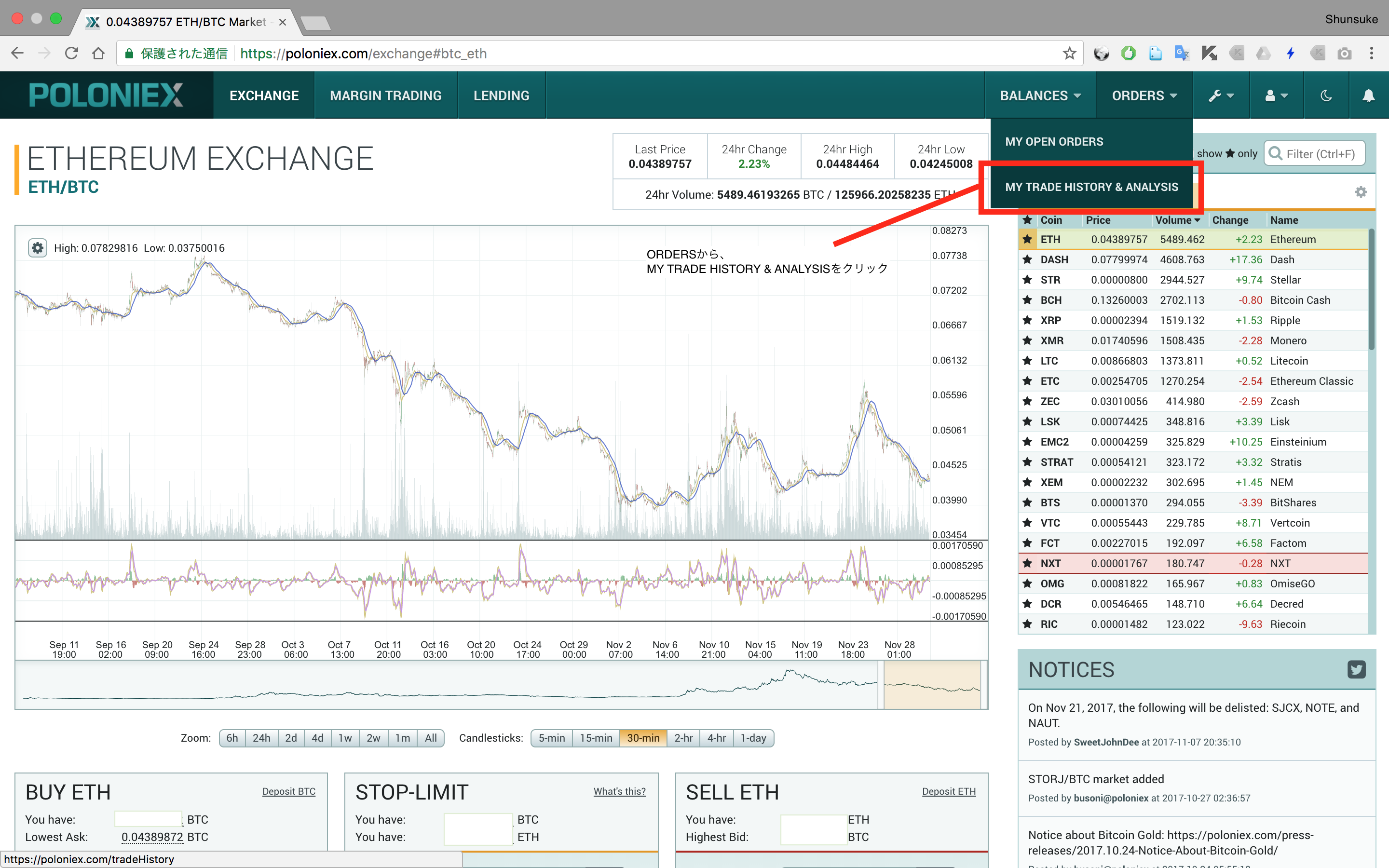Click the left handle of chart range
The width and height of the screenshot is (1389, 868).
(881, 684)
